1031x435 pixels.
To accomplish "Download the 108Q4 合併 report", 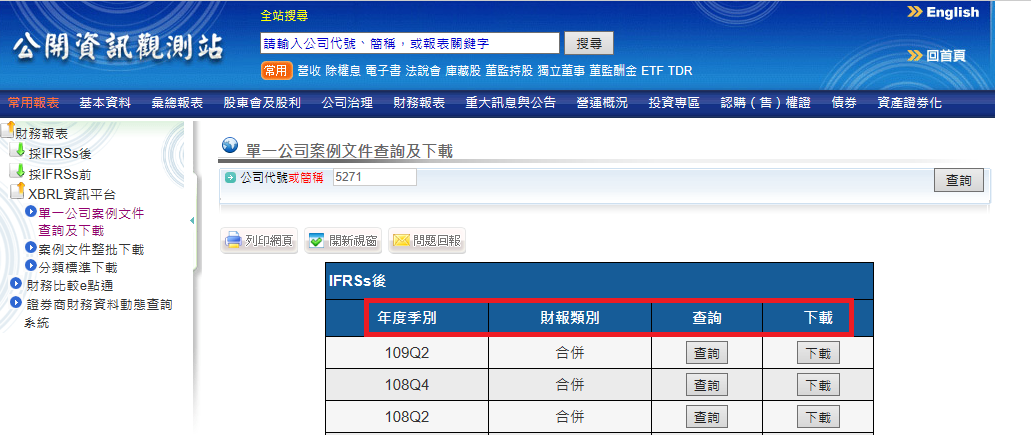I will (x=817, y=385).
